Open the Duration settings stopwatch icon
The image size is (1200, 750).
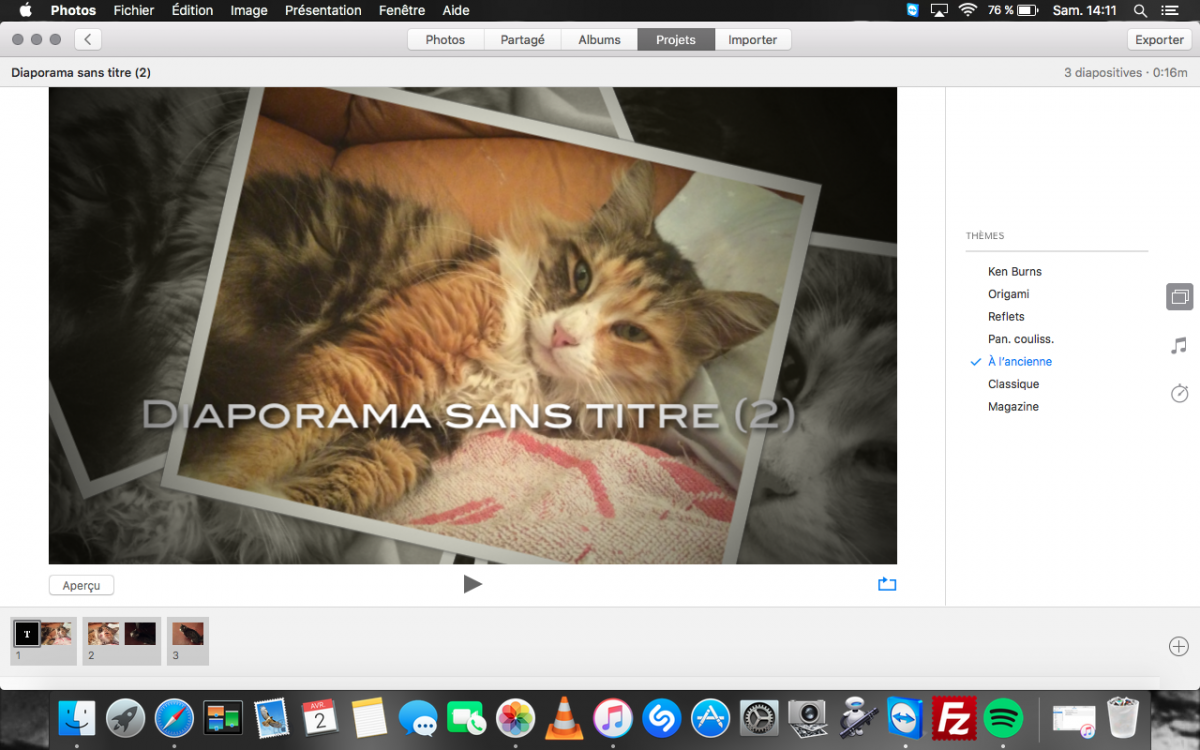(x=1179, y=393)
